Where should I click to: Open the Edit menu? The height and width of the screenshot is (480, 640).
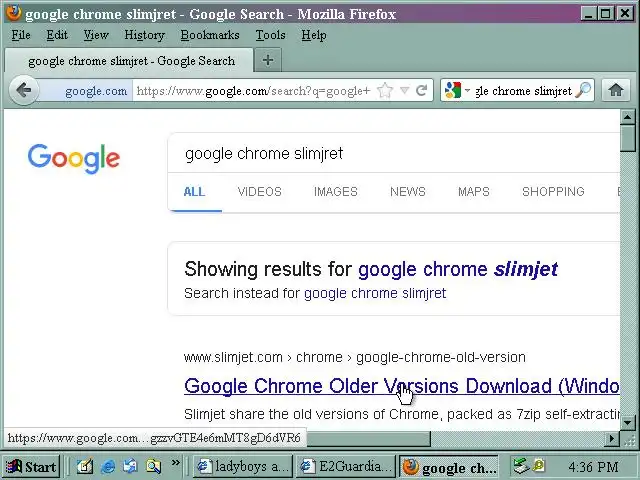coord(57,35)
